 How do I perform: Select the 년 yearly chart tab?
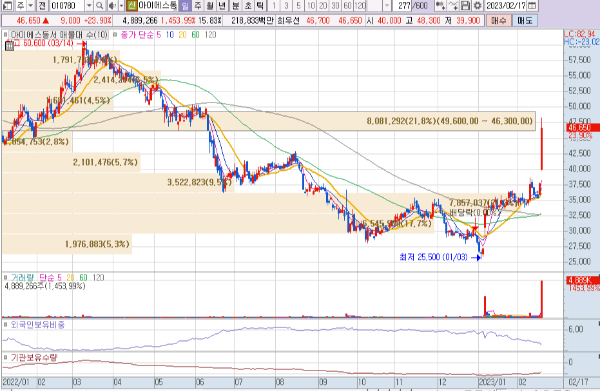coord(222,5)
